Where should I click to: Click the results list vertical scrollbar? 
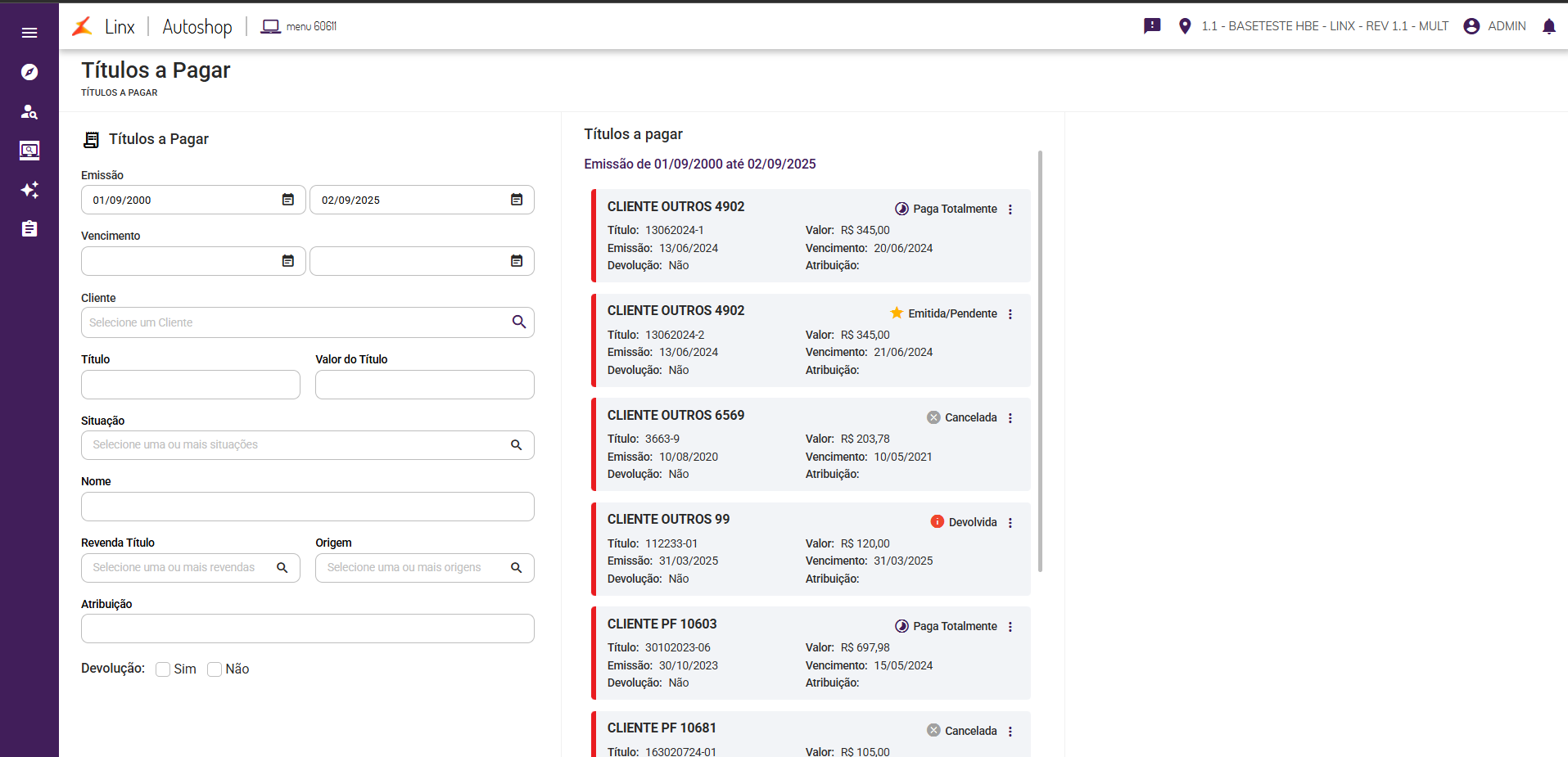click(1041, 361)
